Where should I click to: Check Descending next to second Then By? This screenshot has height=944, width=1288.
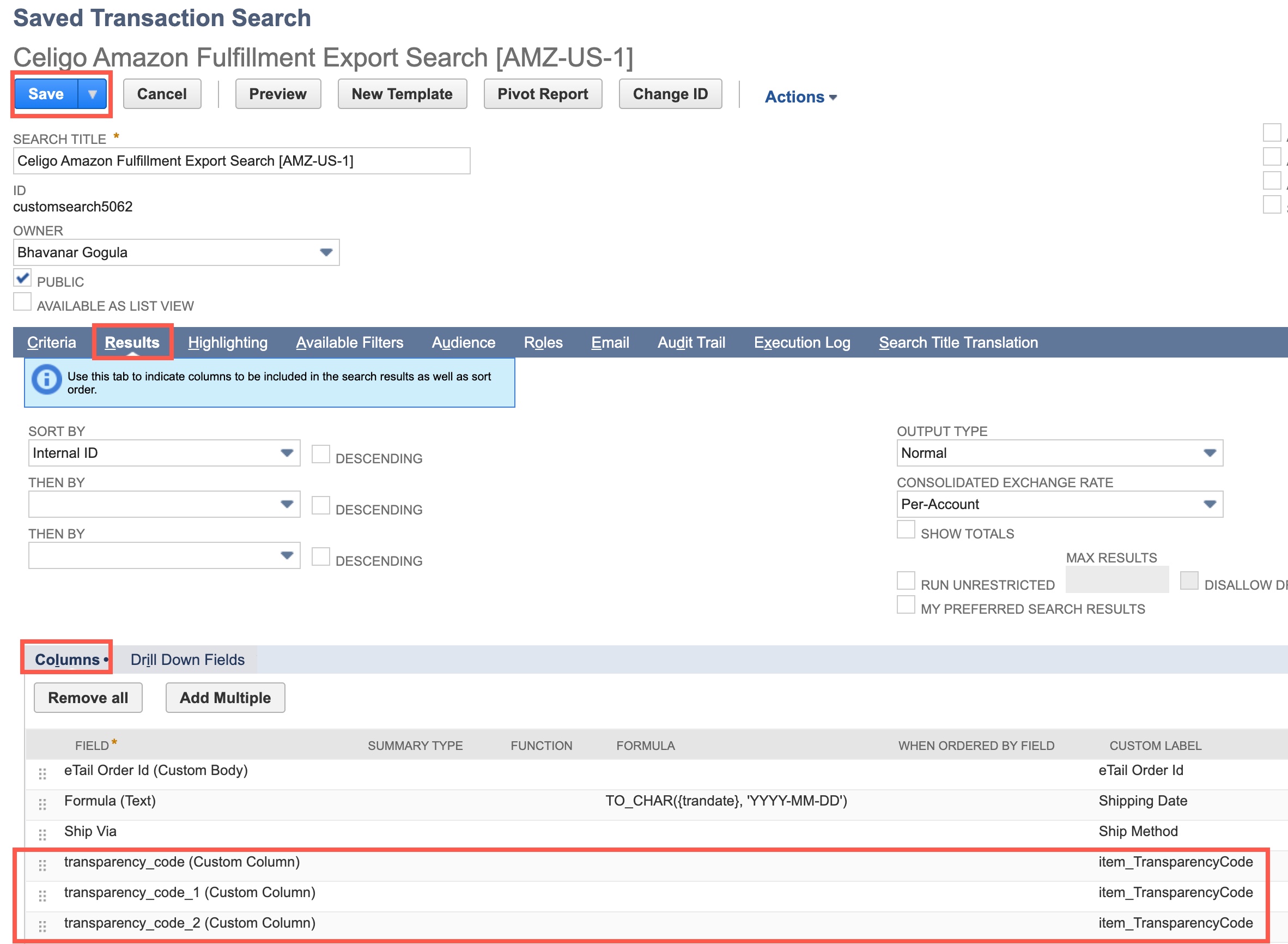[320, 556]
